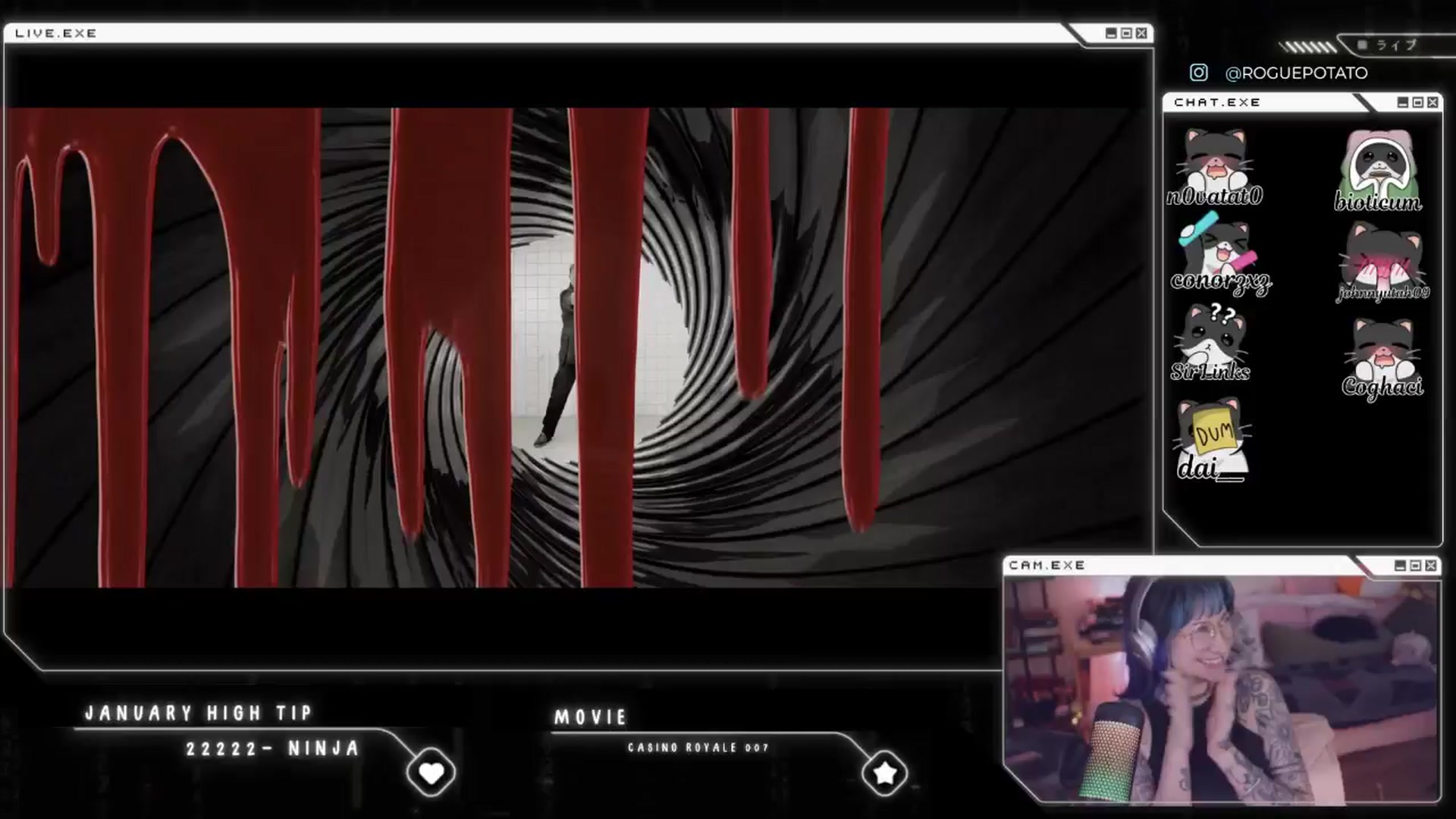This screenshot has height=819, width=1456.
Task: Select conorzxz cat avatar in chat
Action: (1220, 256)
